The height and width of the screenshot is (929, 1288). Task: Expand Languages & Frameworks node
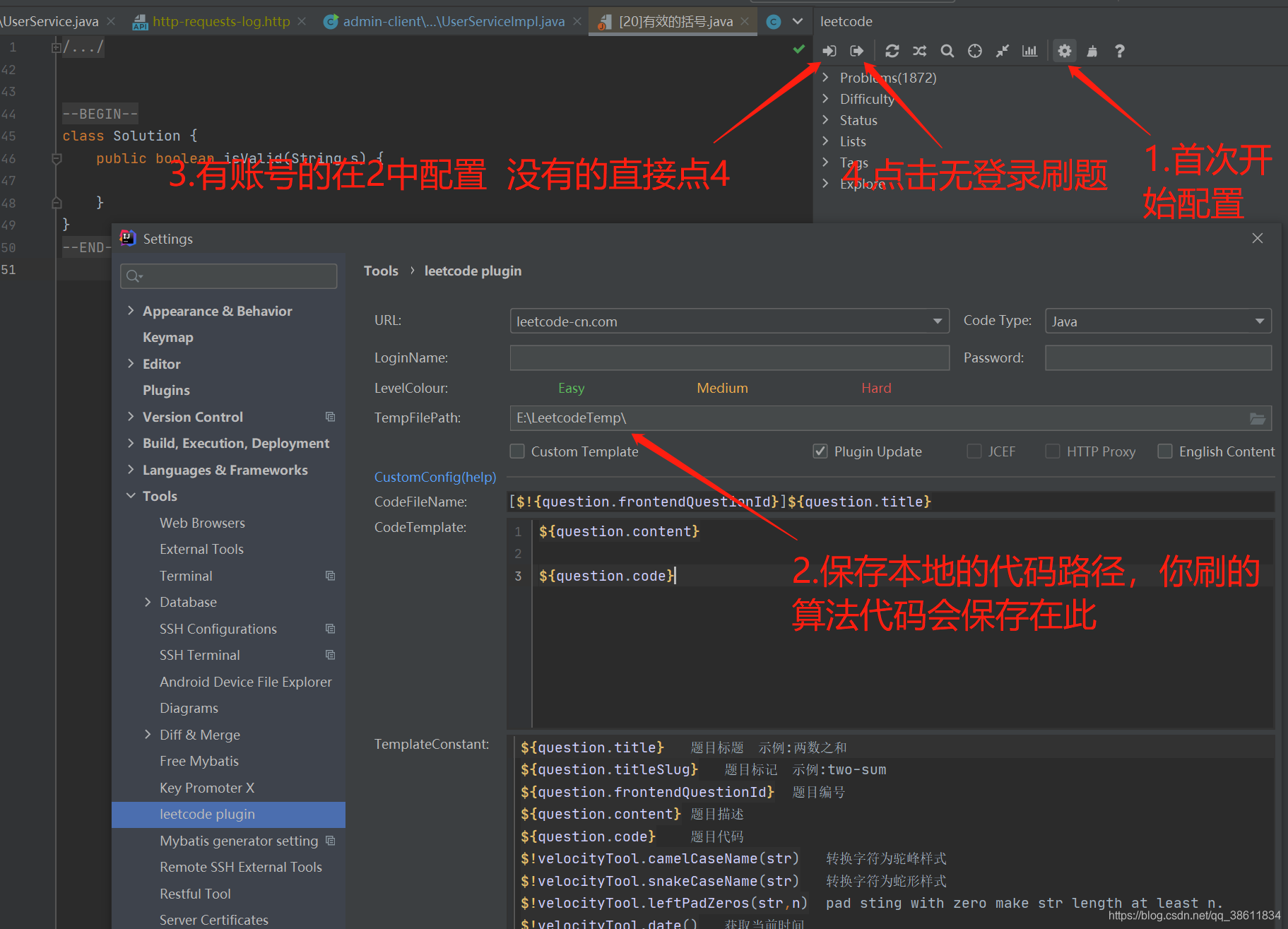pos(131,470)
